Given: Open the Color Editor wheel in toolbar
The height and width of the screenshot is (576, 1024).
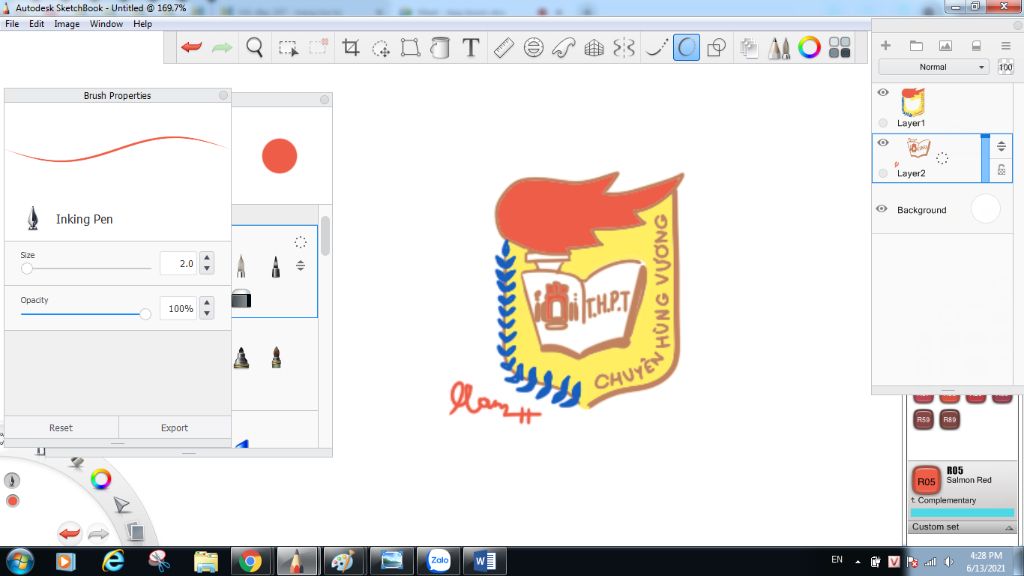Looking at the screenshot, I should pyautogui.click(x=809, y=47).
